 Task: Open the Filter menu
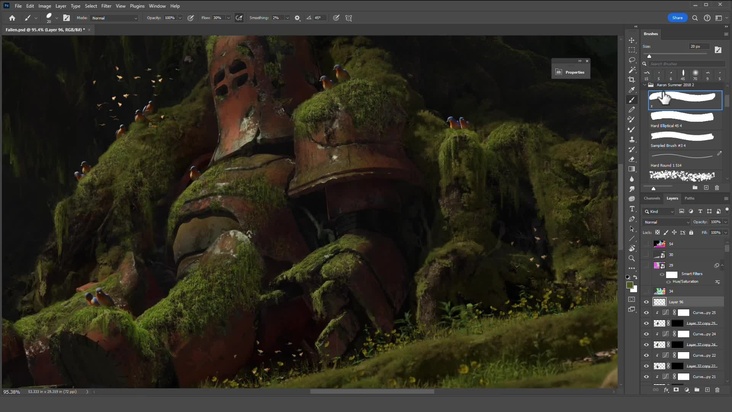[x=106, y=6]
